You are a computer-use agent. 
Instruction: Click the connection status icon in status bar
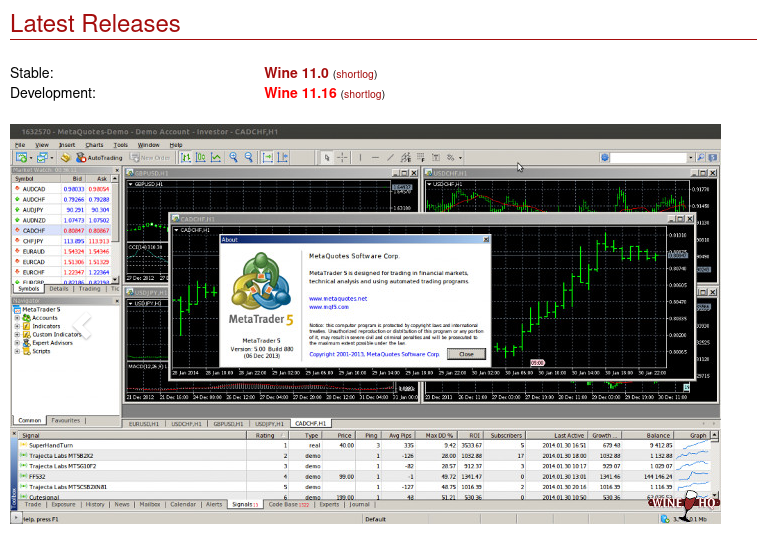click(x=665, y=519)
